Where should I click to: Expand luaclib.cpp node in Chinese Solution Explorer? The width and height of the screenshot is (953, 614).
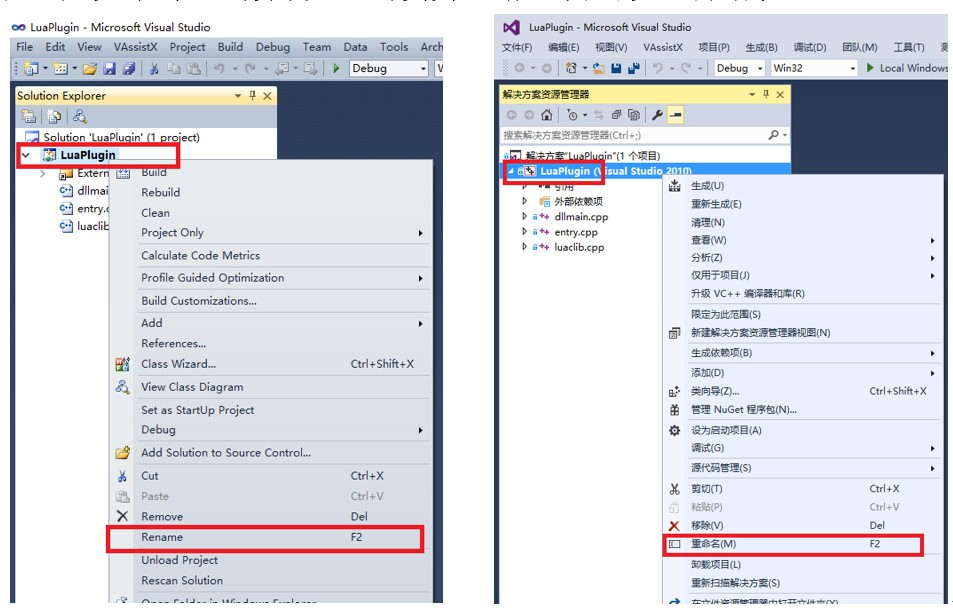coord(525,247)
